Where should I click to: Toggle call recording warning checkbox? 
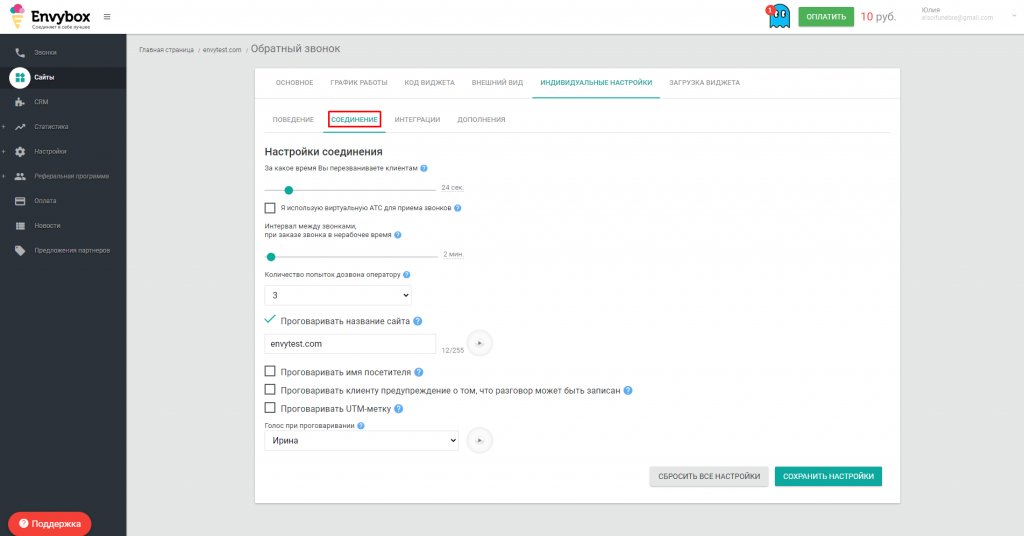click(x=270, y=390)
